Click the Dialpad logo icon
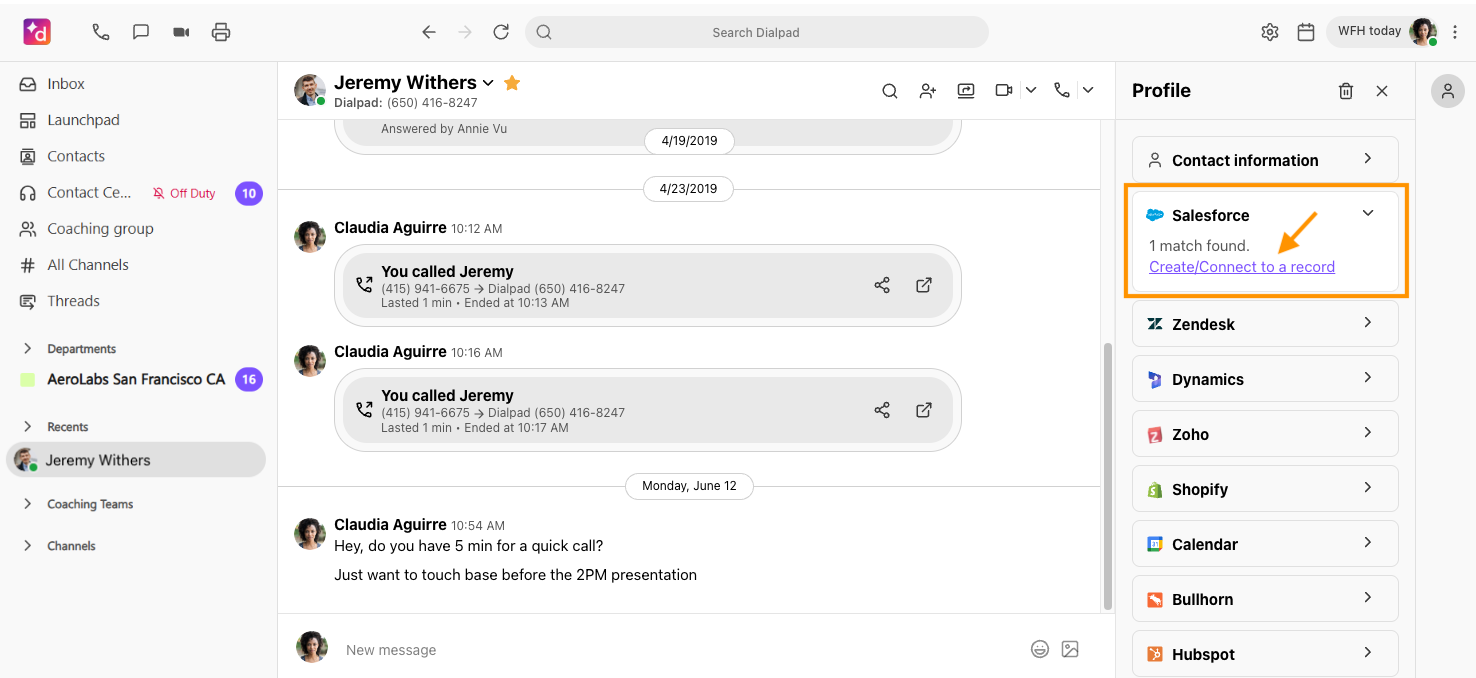The height and width of the screenshot is (678, 1476). (37, 32)
